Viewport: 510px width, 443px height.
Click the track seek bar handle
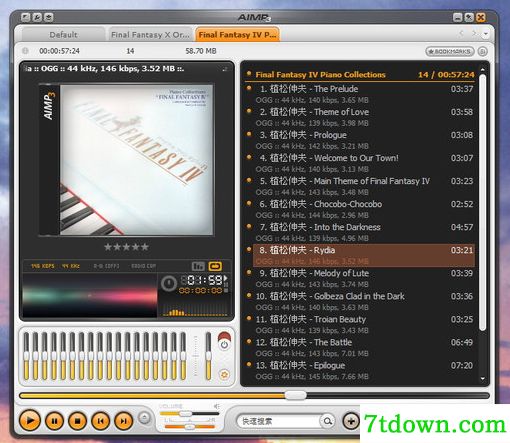click(296, 395)
